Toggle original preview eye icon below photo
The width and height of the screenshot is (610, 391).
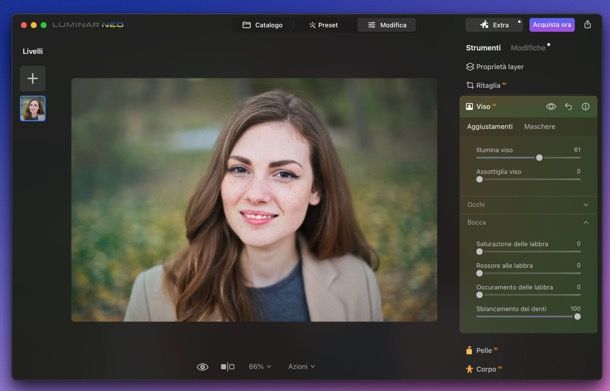[x=202, y=367]
